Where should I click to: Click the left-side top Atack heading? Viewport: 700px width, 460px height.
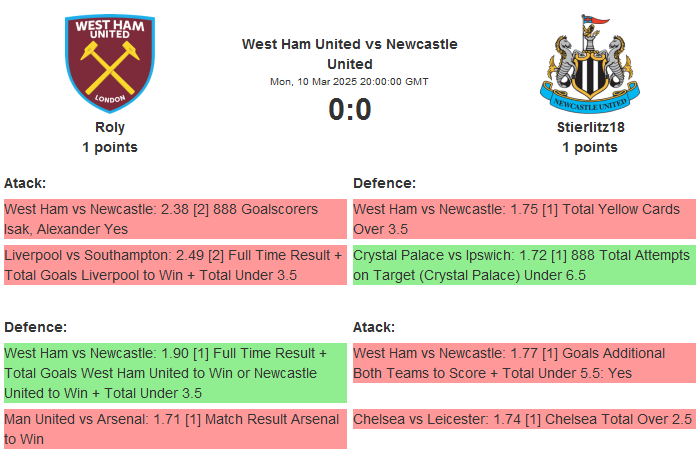(25, 183)
